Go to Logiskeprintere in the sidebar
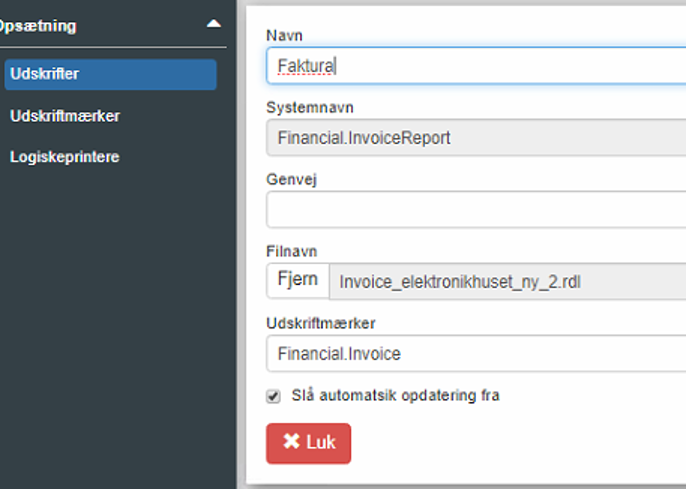The width and height of the screenshot is (686, 490). 65,157
